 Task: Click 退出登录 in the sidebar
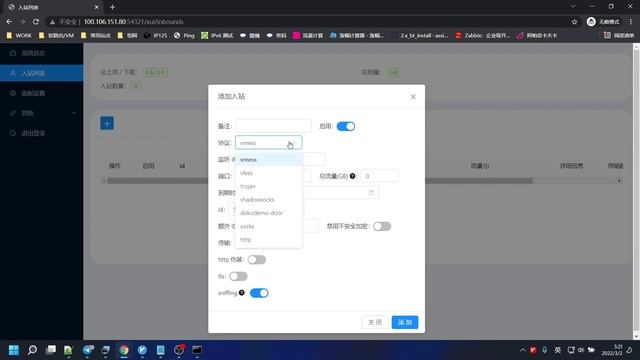tap(42, 133)
